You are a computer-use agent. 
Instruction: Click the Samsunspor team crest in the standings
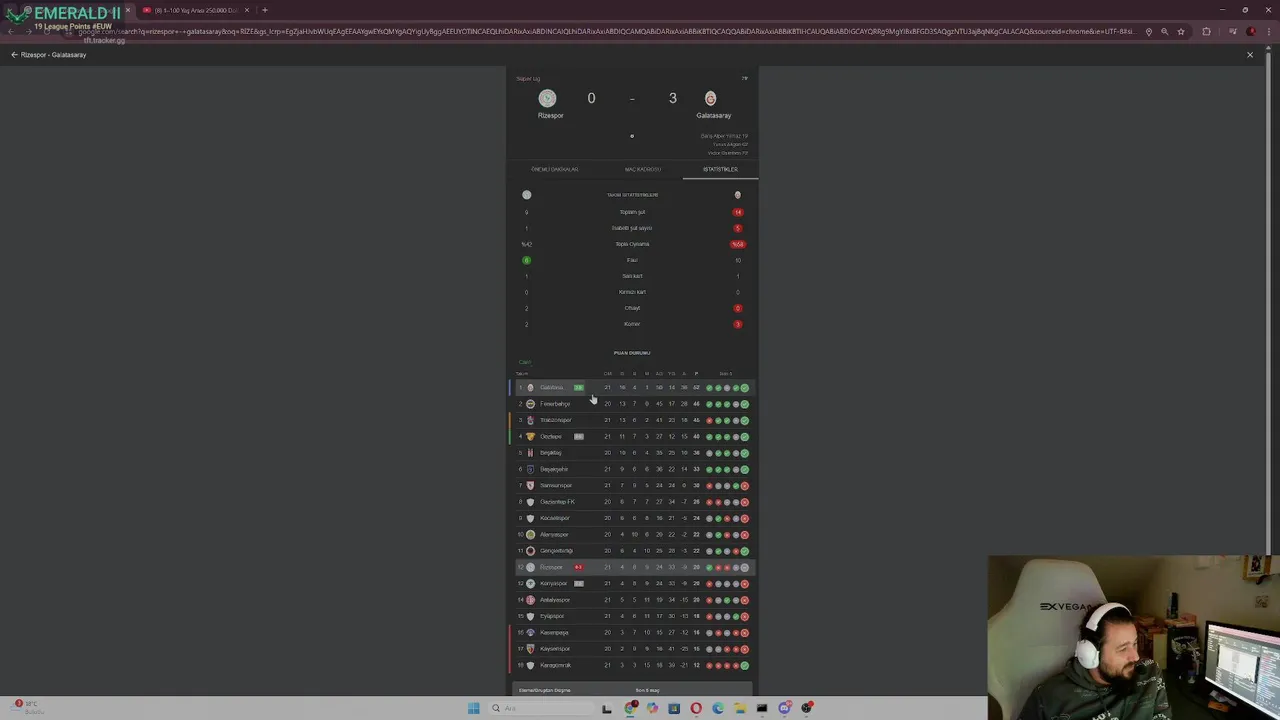click(530, 485)
